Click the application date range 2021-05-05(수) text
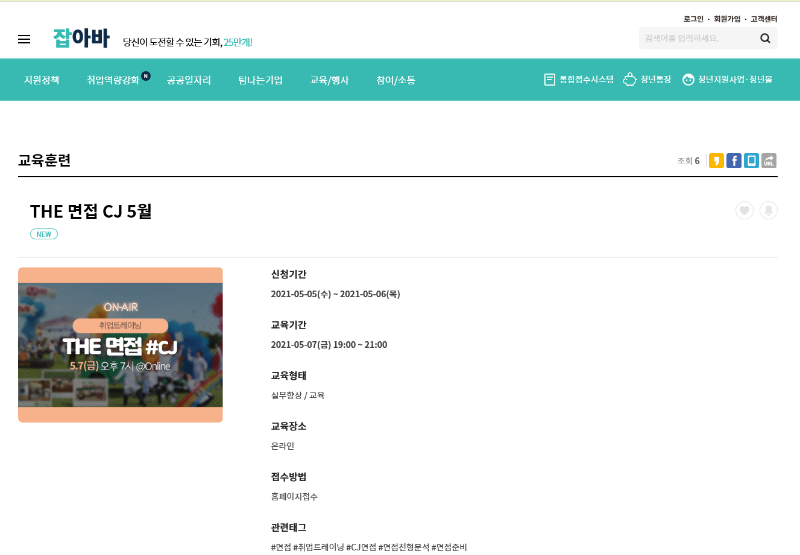Screen dimensions: 800x555 (301, 294)
